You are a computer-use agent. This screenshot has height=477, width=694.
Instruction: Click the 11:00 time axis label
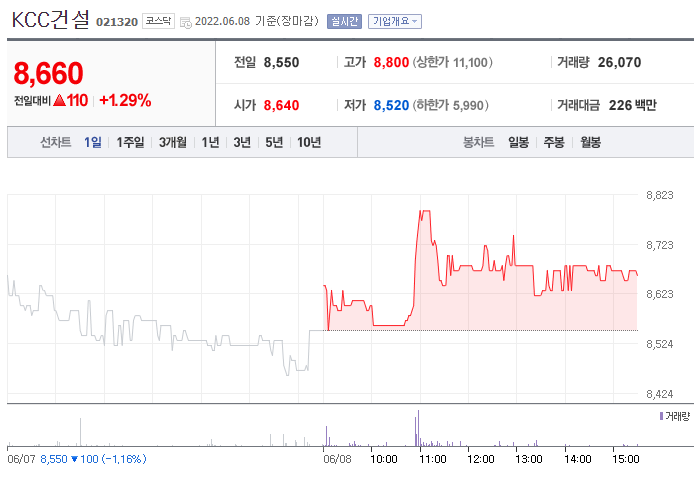click(x=433, y=459)
